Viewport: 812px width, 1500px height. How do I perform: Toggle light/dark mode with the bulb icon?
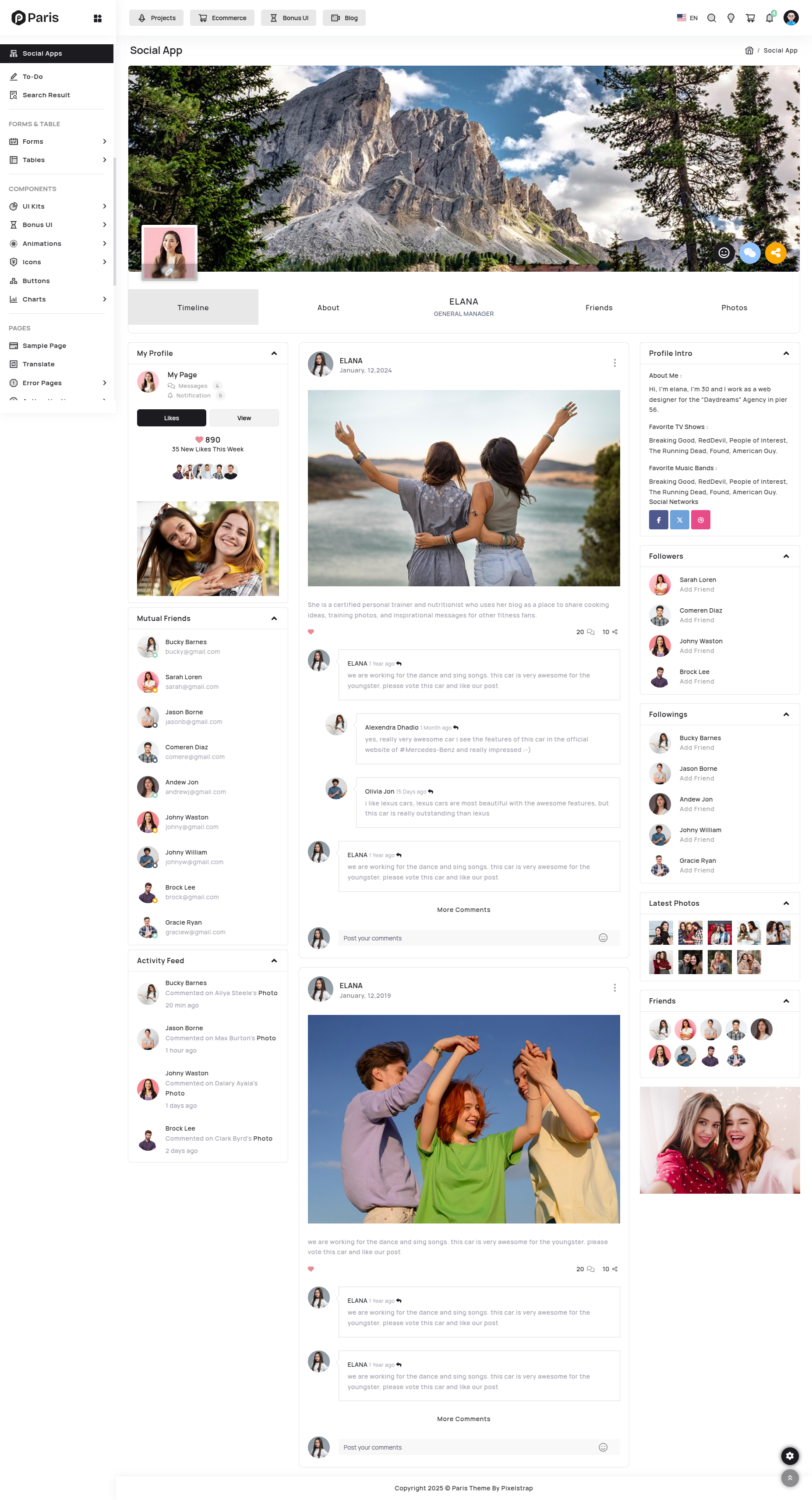click(x=731, y=18)
